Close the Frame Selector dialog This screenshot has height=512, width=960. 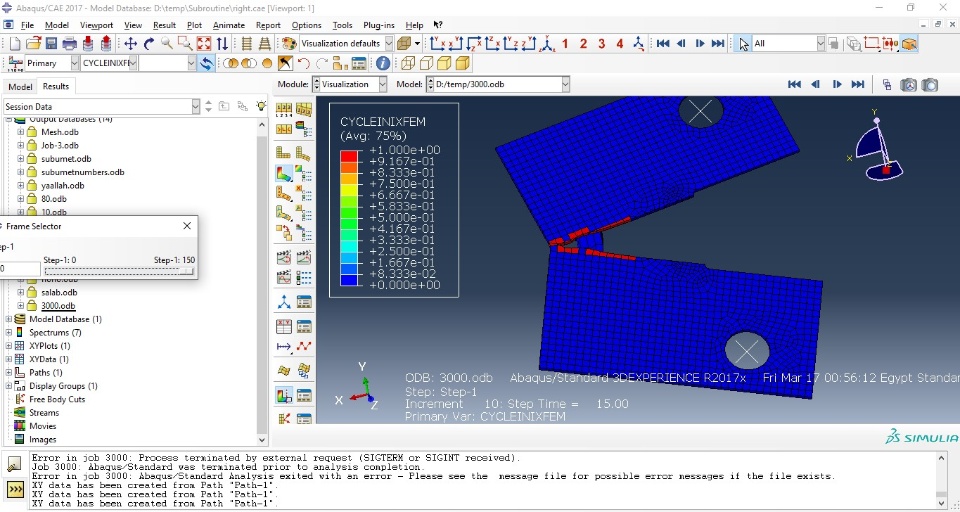click(187, 226)
